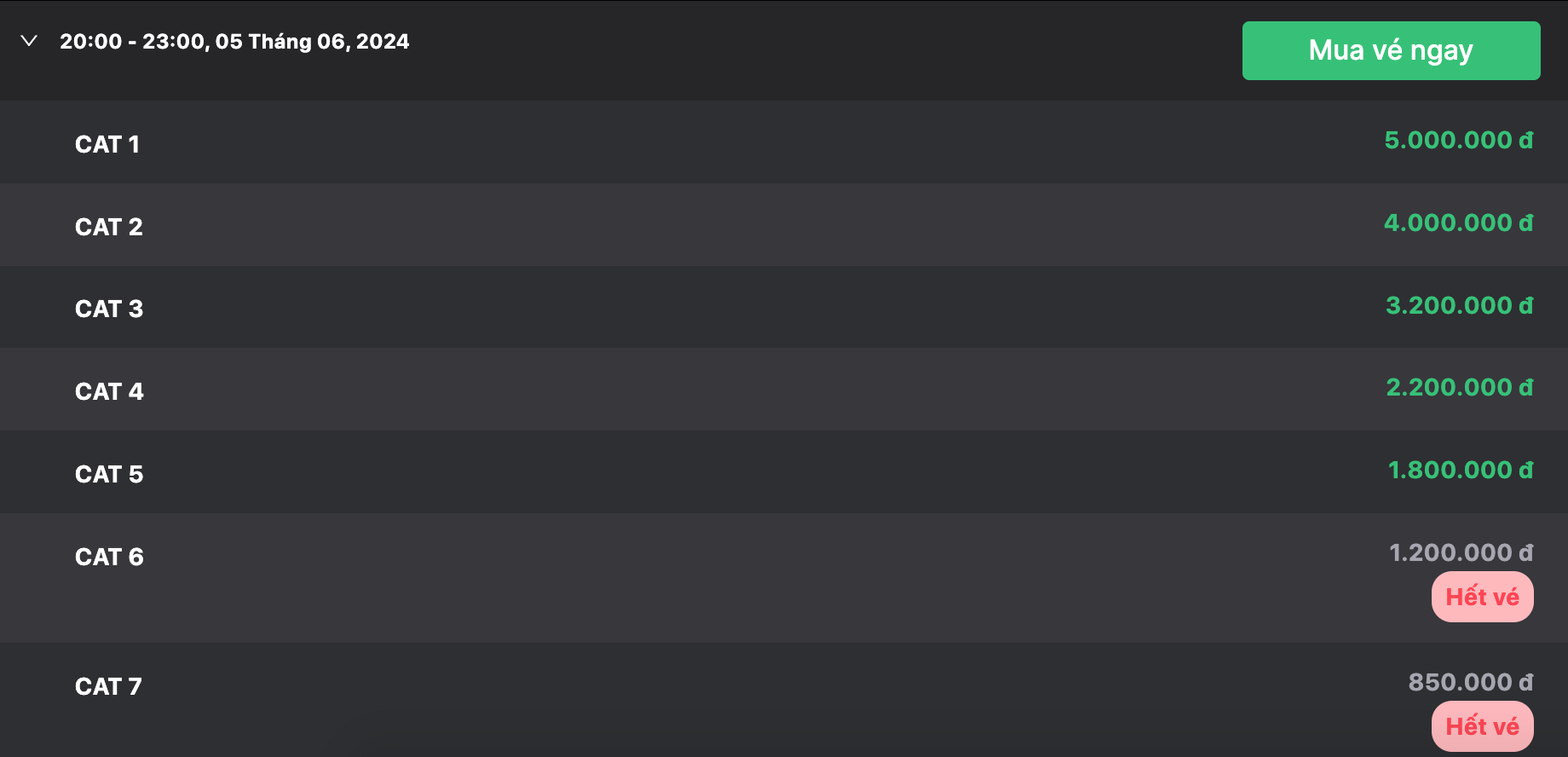1568x757 pixels.
Task: Click the greyed 1.200.000 đ price
Action: (1461, 552)
